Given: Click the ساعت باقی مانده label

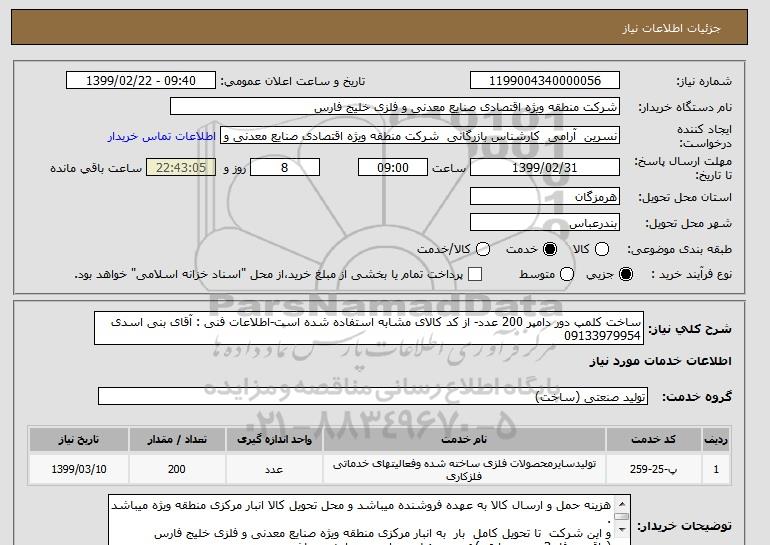Looking at the screenshot, I should [96, 168].
